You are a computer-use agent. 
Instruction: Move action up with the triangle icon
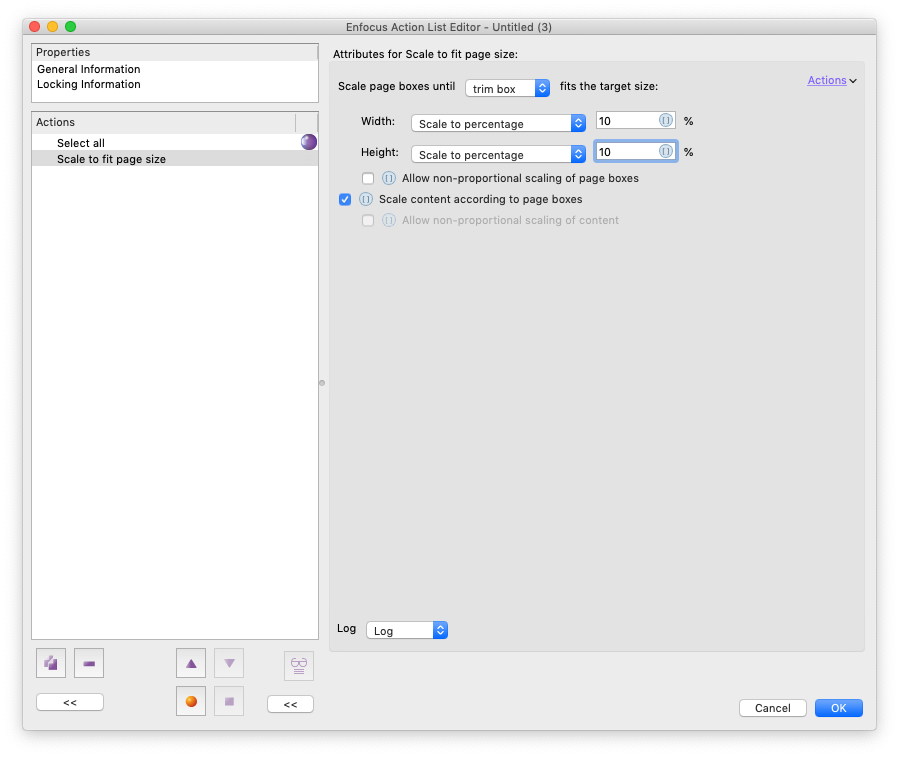pos(191,664)
